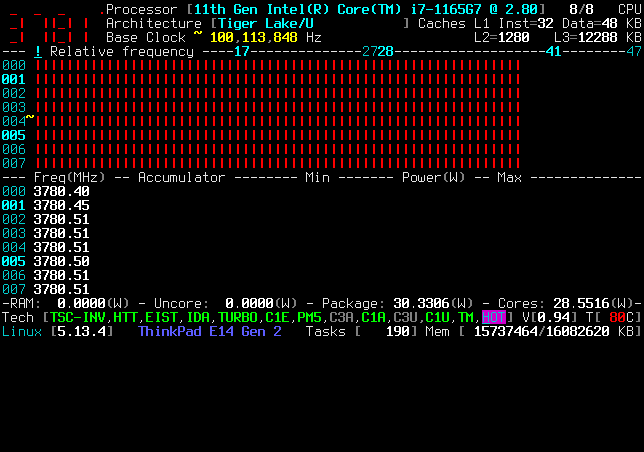Select frequency 3780.45 for core 001
This screenshot has height=452, width=644.
click(61, 206)
